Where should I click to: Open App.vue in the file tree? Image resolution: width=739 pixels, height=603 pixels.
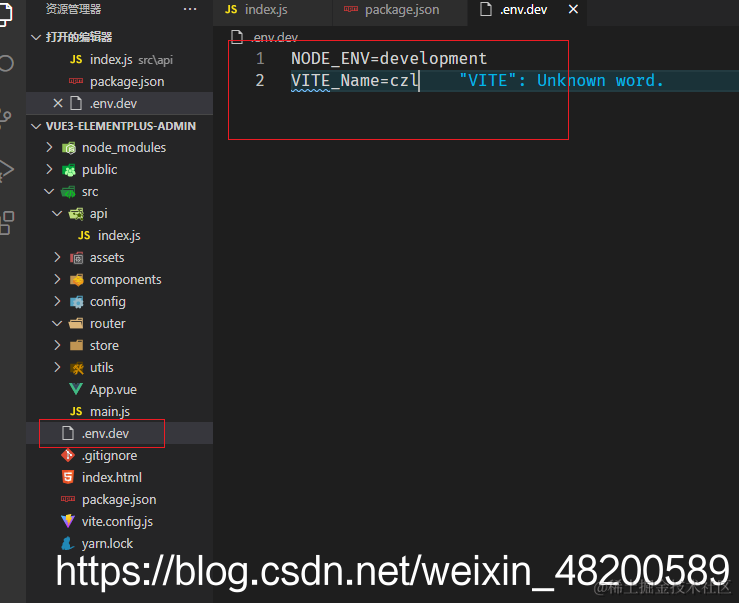coord(120,389)
